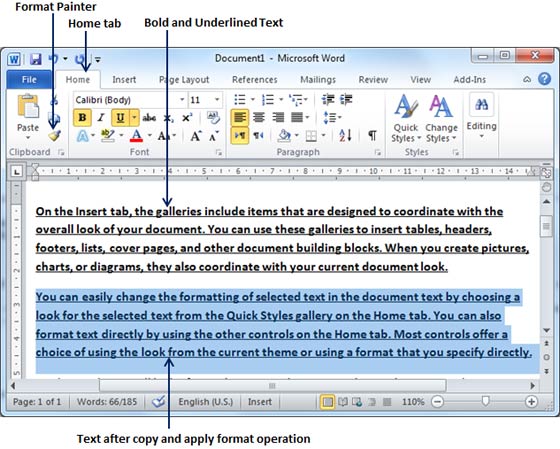Image resolution: width=560 pixels, height=449 pixels.
Task: Toggle Italic formatting
Action: click(101, 118)
